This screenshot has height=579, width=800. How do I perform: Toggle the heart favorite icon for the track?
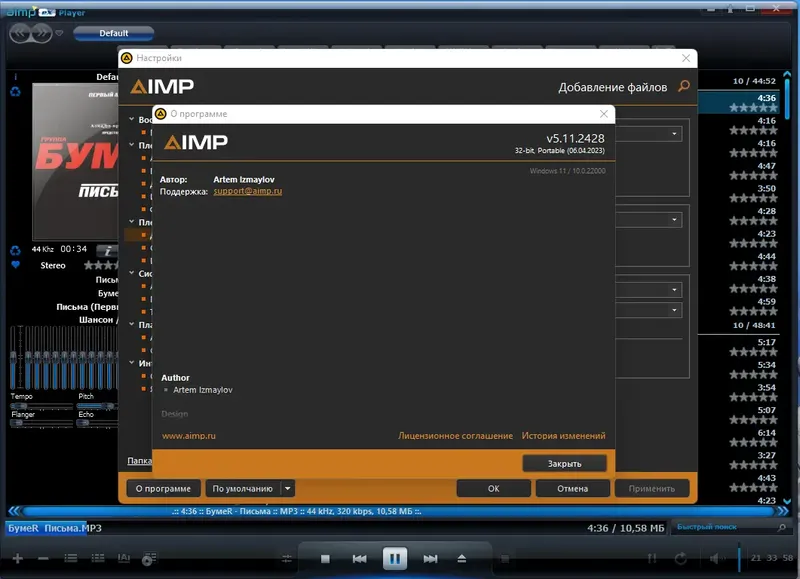[15, 264]
